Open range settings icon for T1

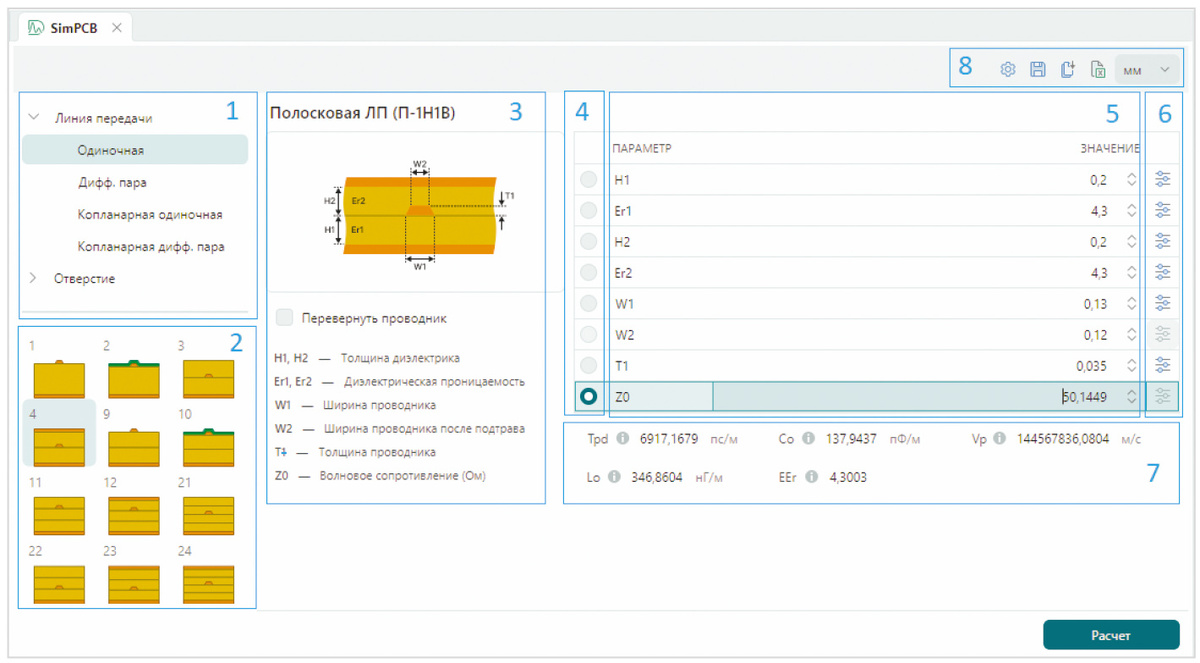click(1162, 365)
